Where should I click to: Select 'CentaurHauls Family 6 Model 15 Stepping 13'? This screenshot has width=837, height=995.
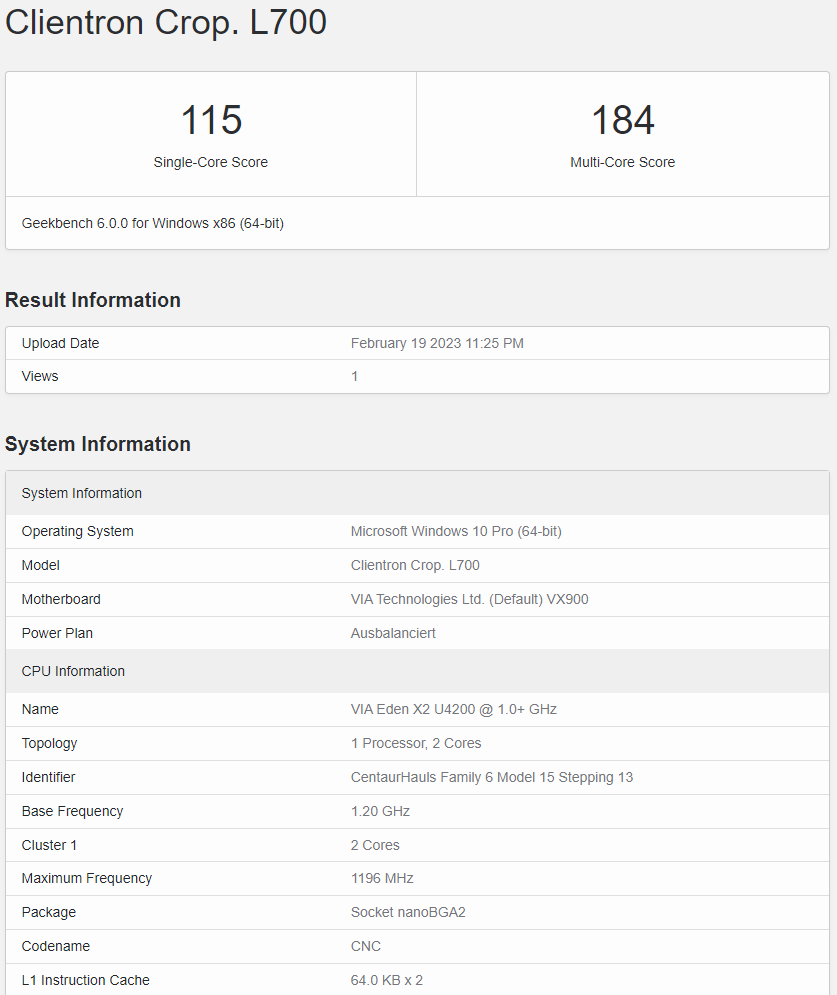(492, 777)
